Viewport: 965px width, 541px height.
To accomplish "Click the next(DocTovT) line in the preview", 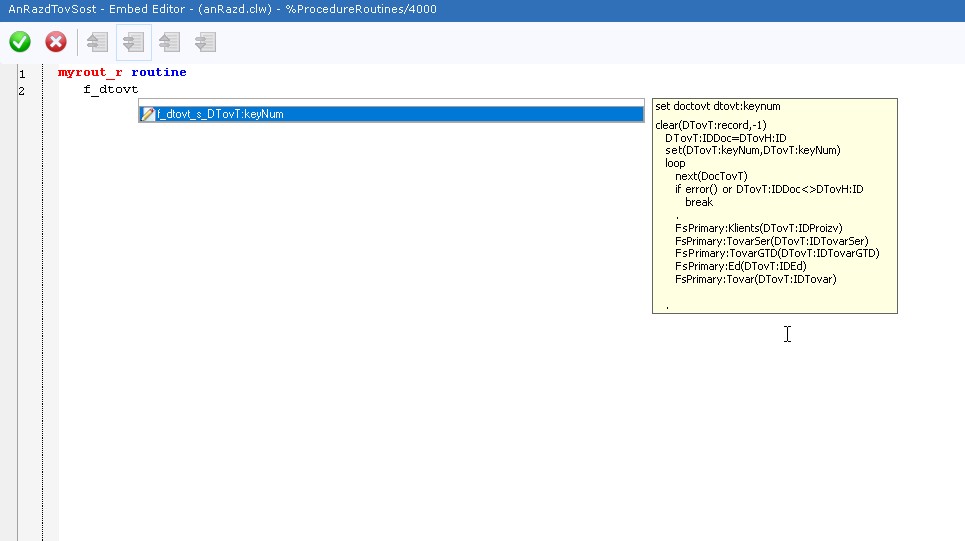I will point(711,176).
